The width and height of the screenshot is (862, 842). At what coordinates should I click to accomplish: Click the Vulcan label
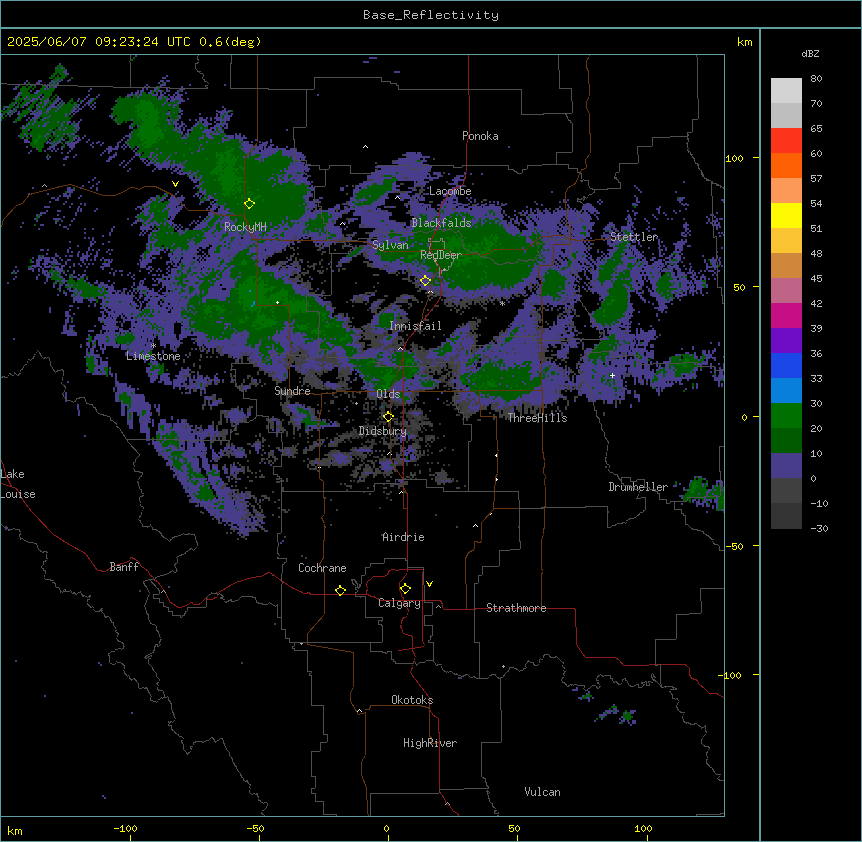tap(543, 792)
